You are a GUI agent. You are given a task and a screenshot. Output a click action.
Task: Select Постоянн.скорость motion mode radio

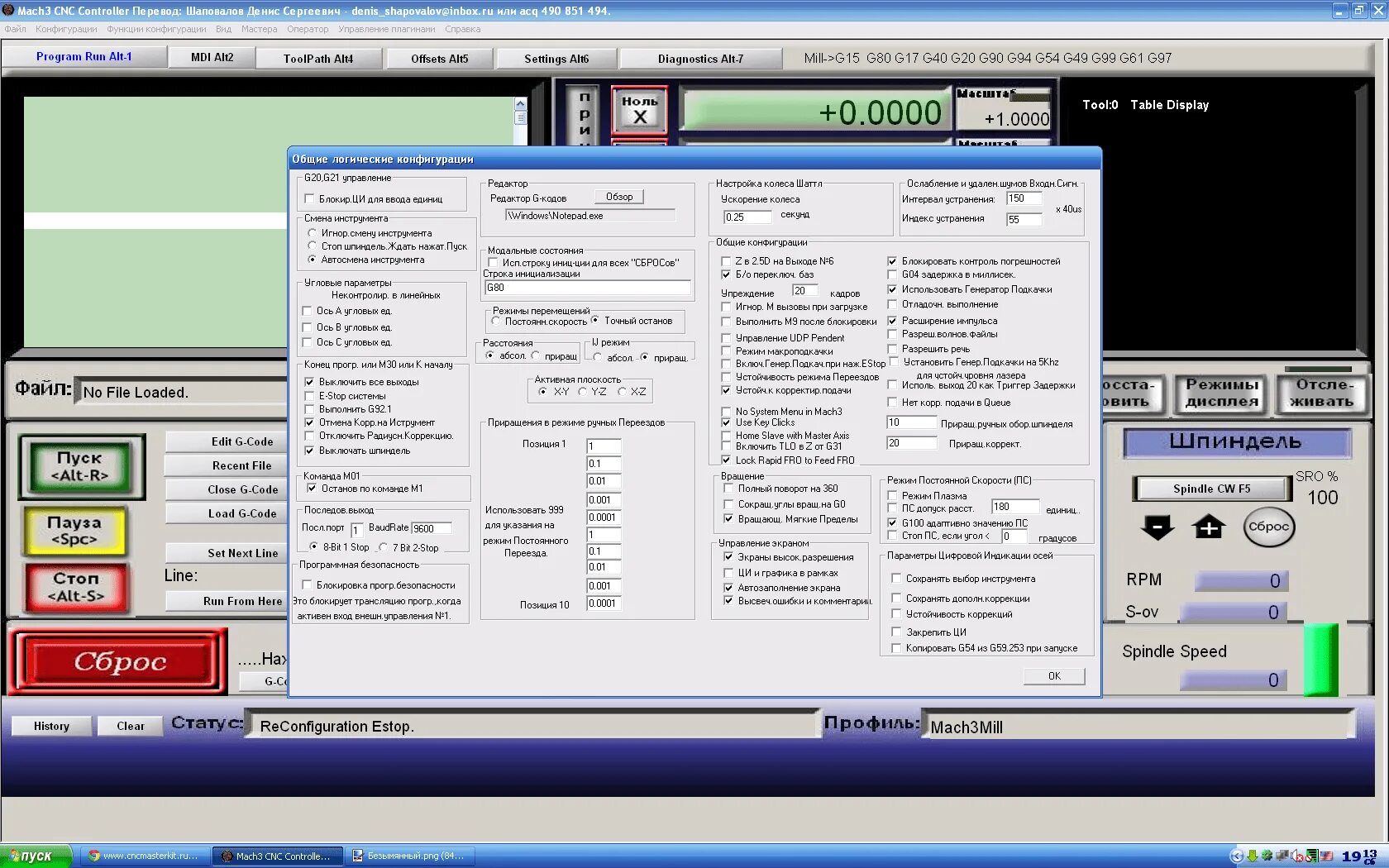pyautogui.click(x=496, y=321)
